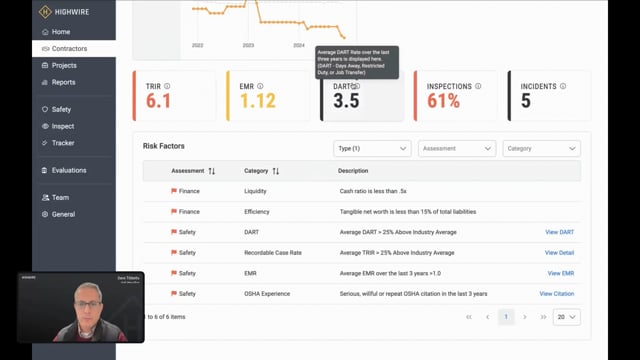Click the Description column header

coord(353,171)
